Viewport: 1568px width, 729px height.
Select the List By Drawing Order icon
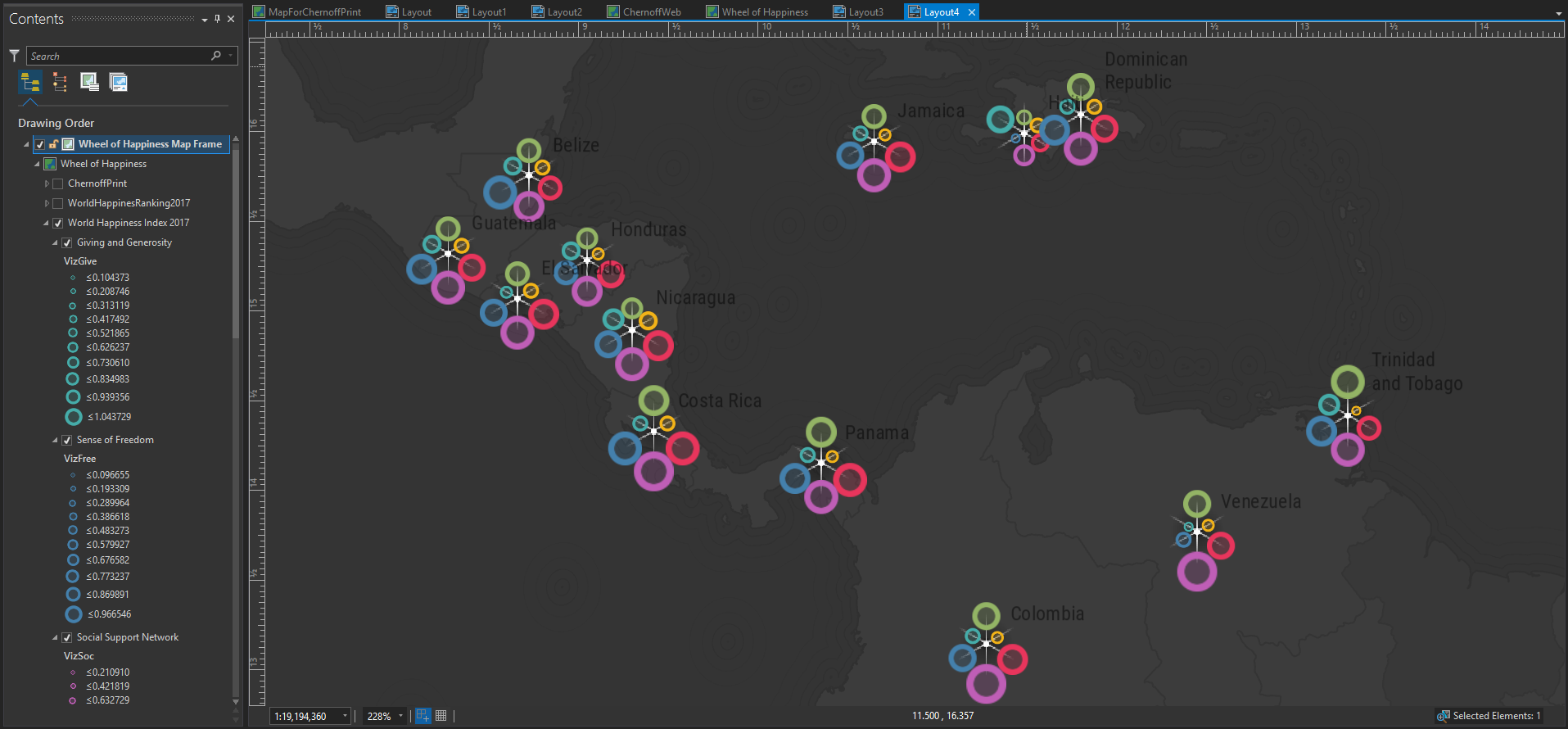pyautogui.click(x=30, y=82)
